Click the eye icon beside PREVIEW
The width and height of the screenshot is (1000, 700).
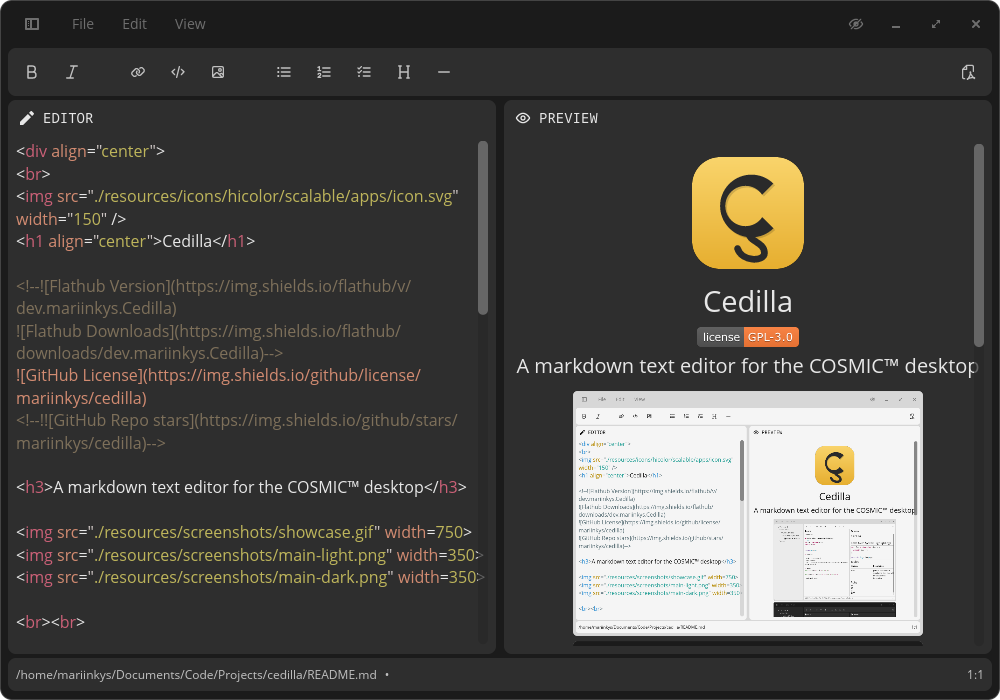point(523,118)
